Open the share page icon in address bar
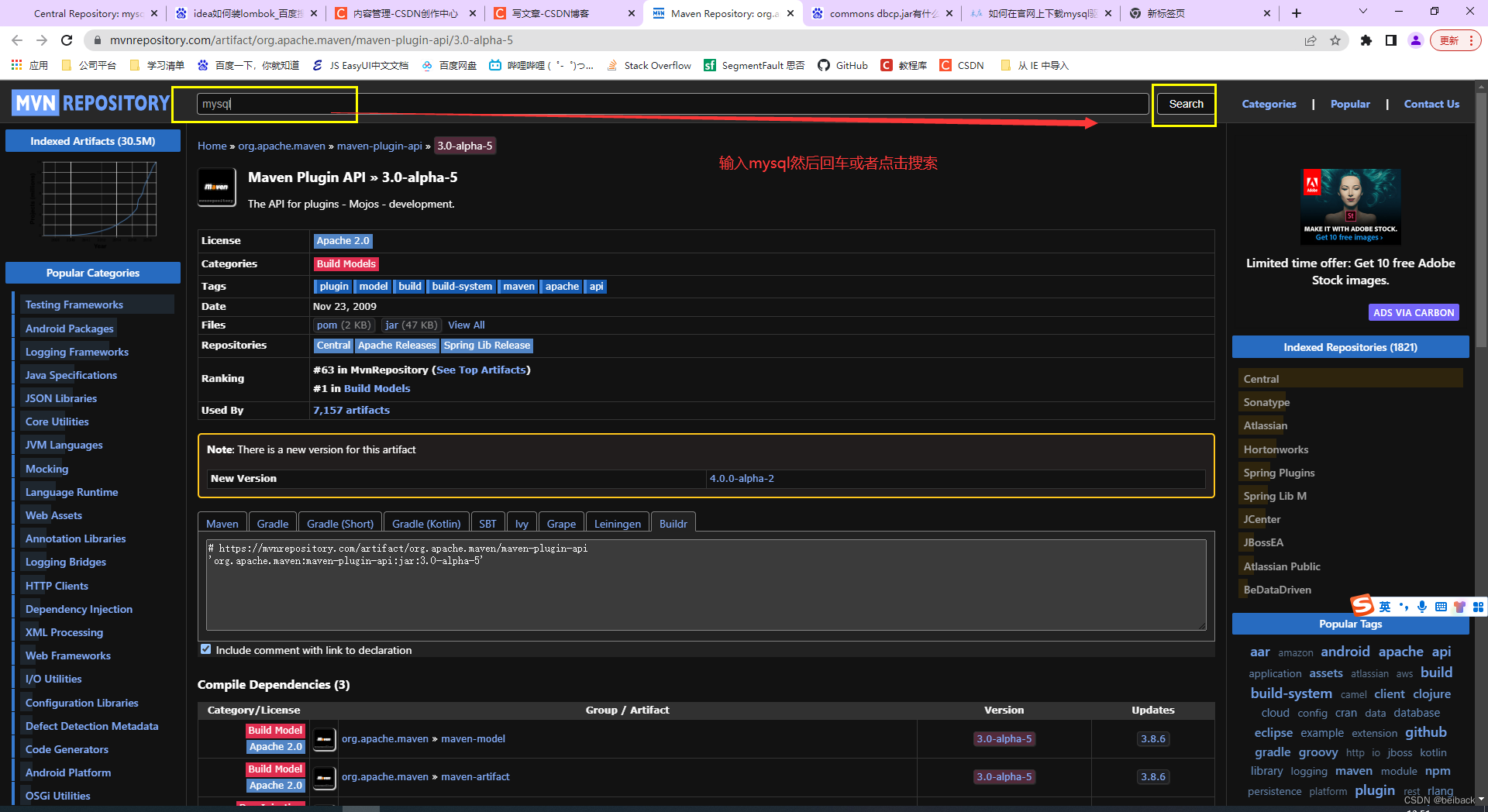Screen dimensions: 1488x812 (1311, 40)
